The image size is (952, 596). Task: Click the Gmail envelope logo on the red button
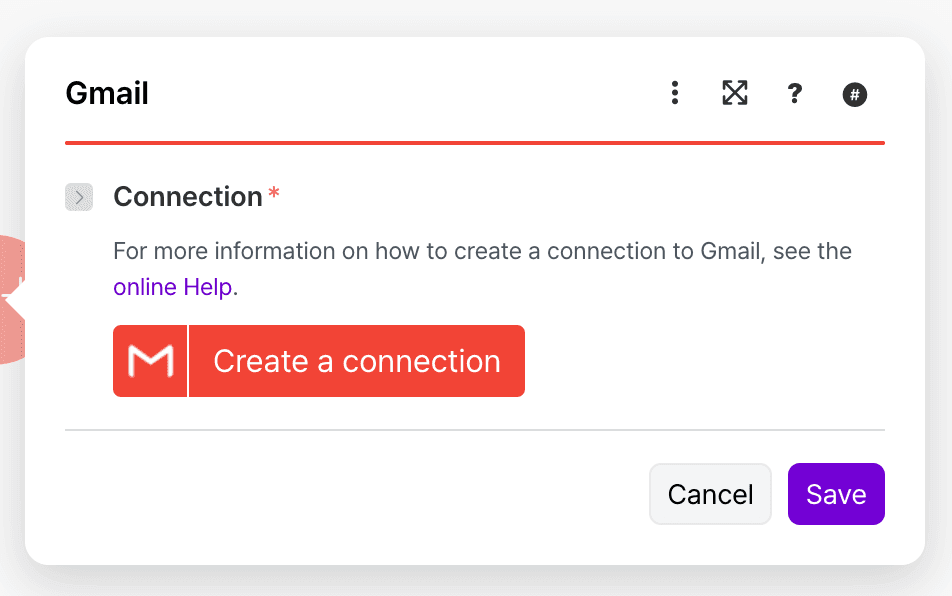point(150,360)
